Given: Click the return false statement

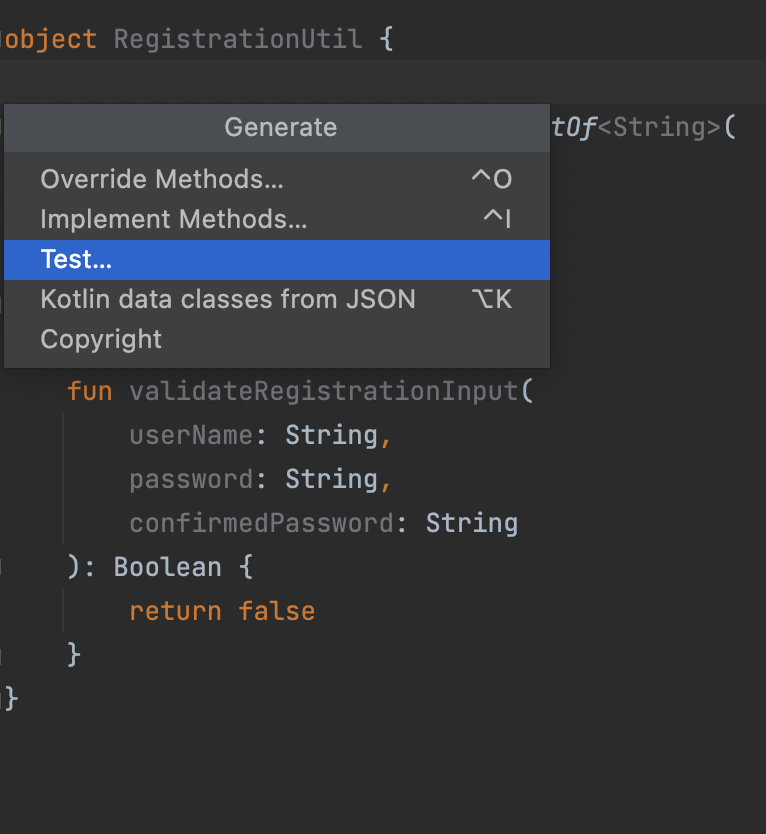Looking at the screenshot, I should click(221, 610).
